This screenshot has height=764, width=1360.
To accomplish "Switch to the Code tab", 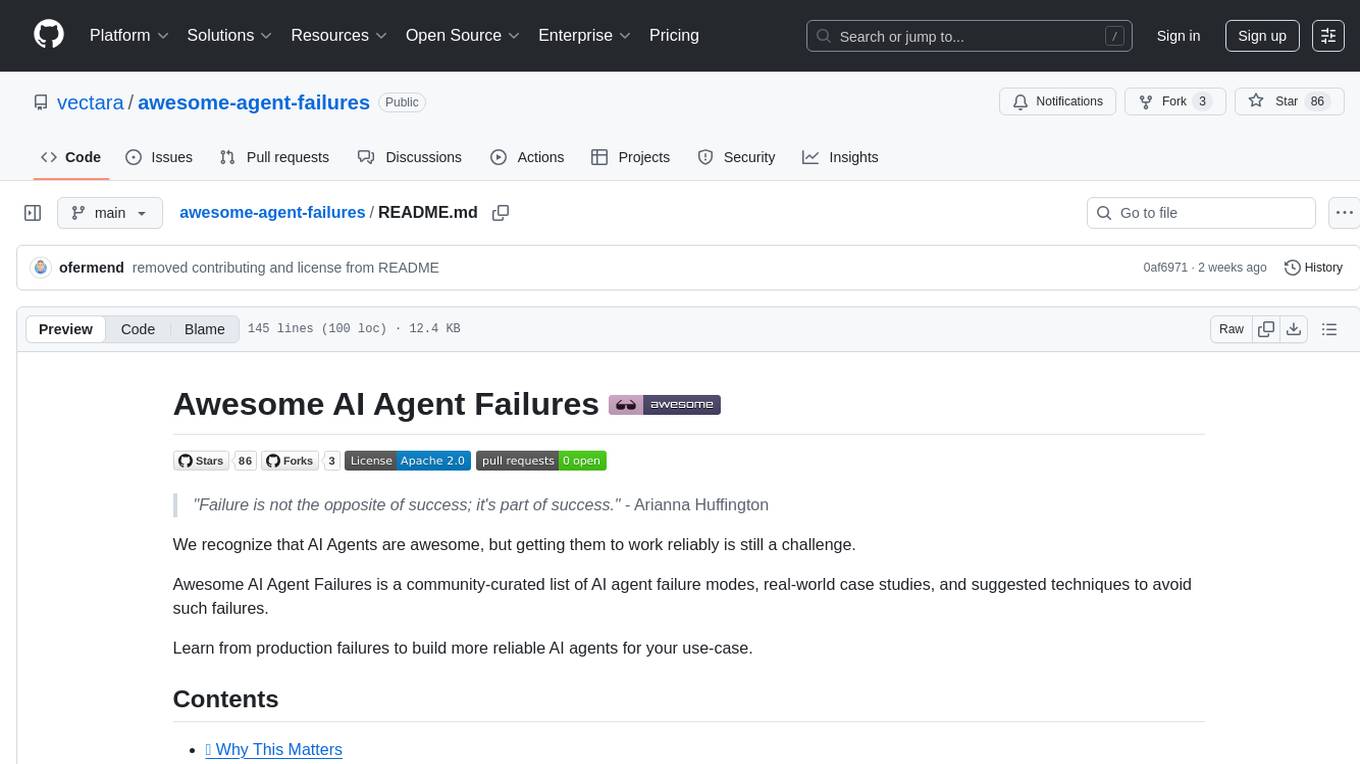I will click(x=71, y=157).
